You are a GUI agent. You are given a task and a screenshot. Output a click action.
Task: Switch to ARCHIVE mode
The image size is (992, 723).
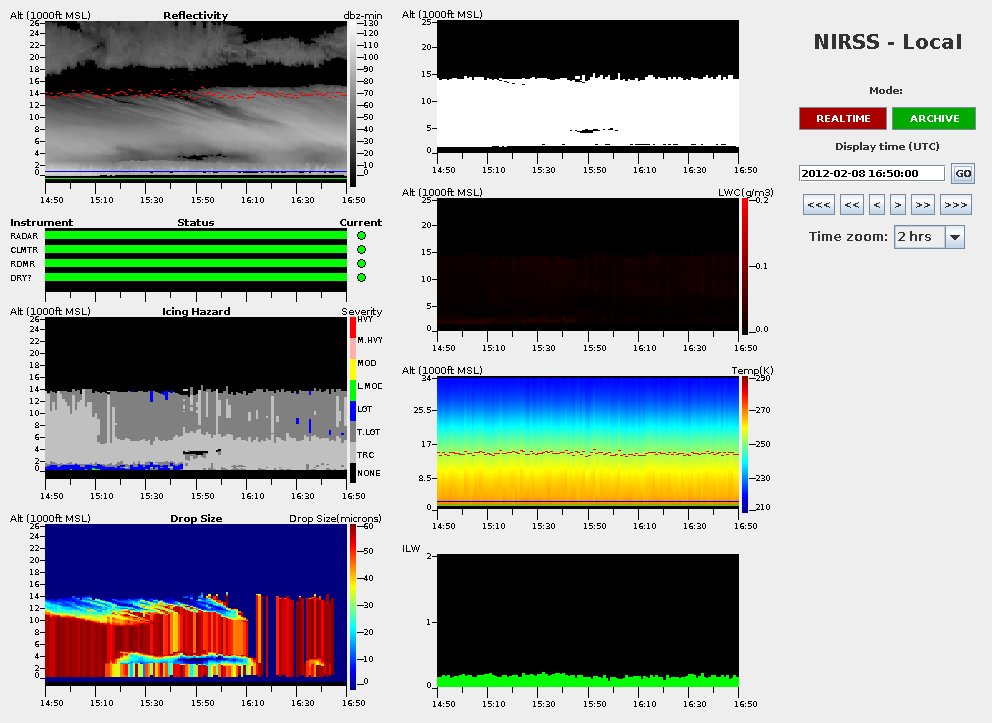click(x=934, y=118)
